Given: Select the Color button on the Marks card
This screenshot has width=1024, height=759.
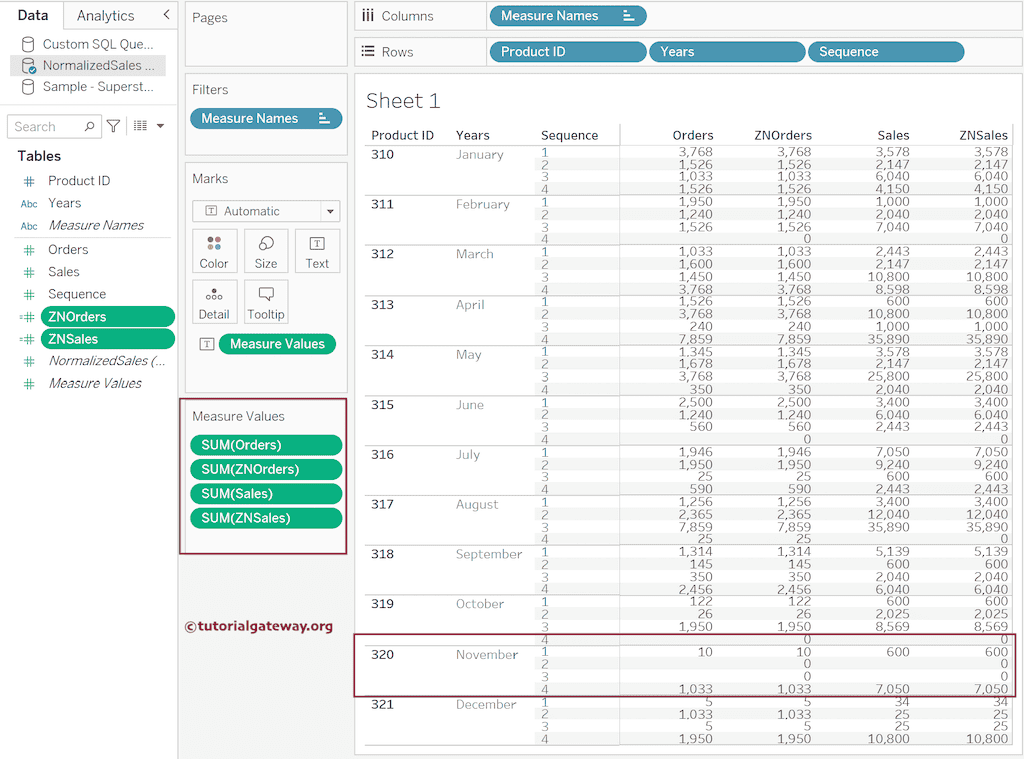Looking at the screenshot, I should coord(214,251).
